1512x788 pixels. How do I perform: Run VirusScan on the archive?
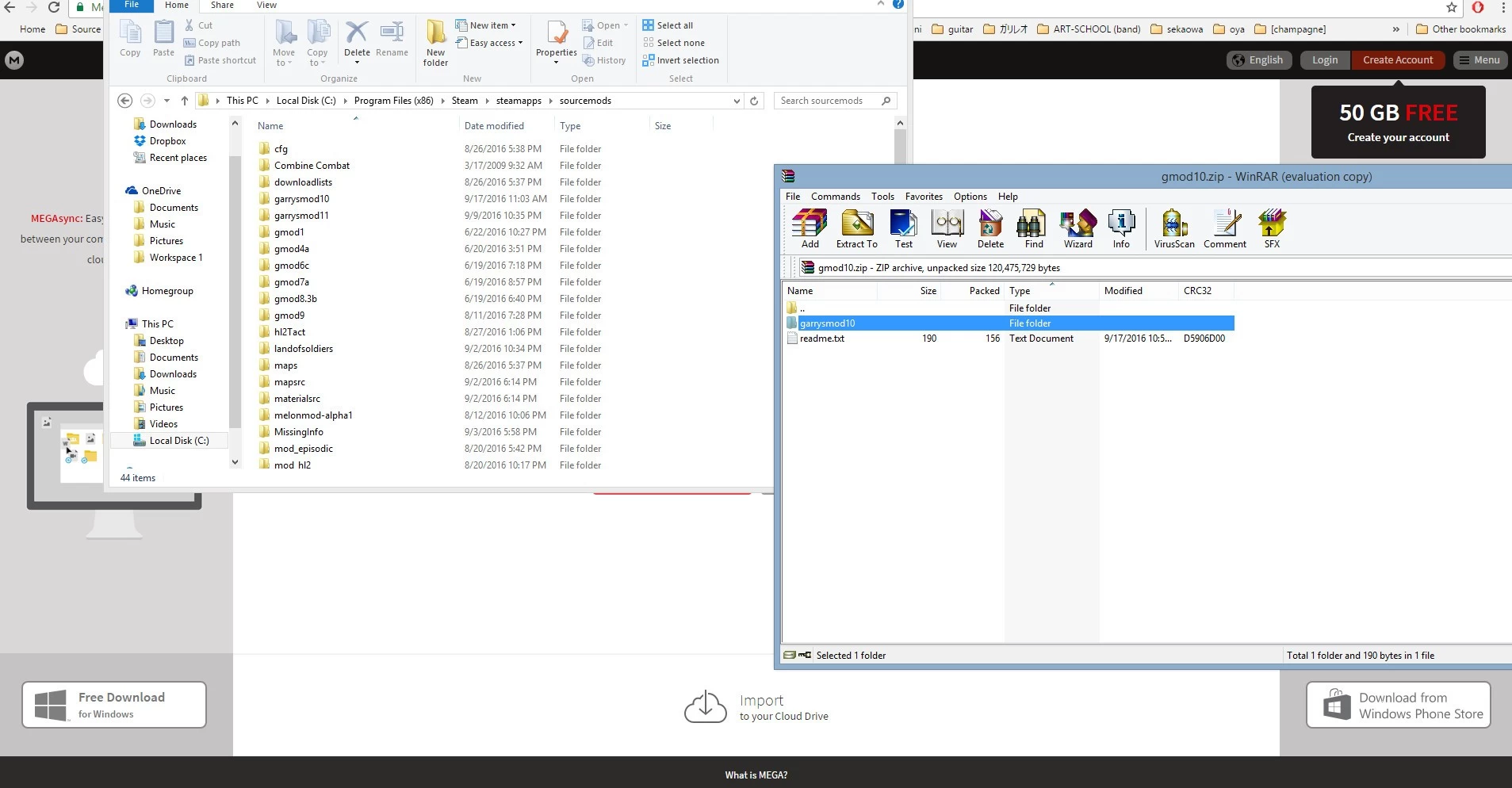tap(1174, 229)
